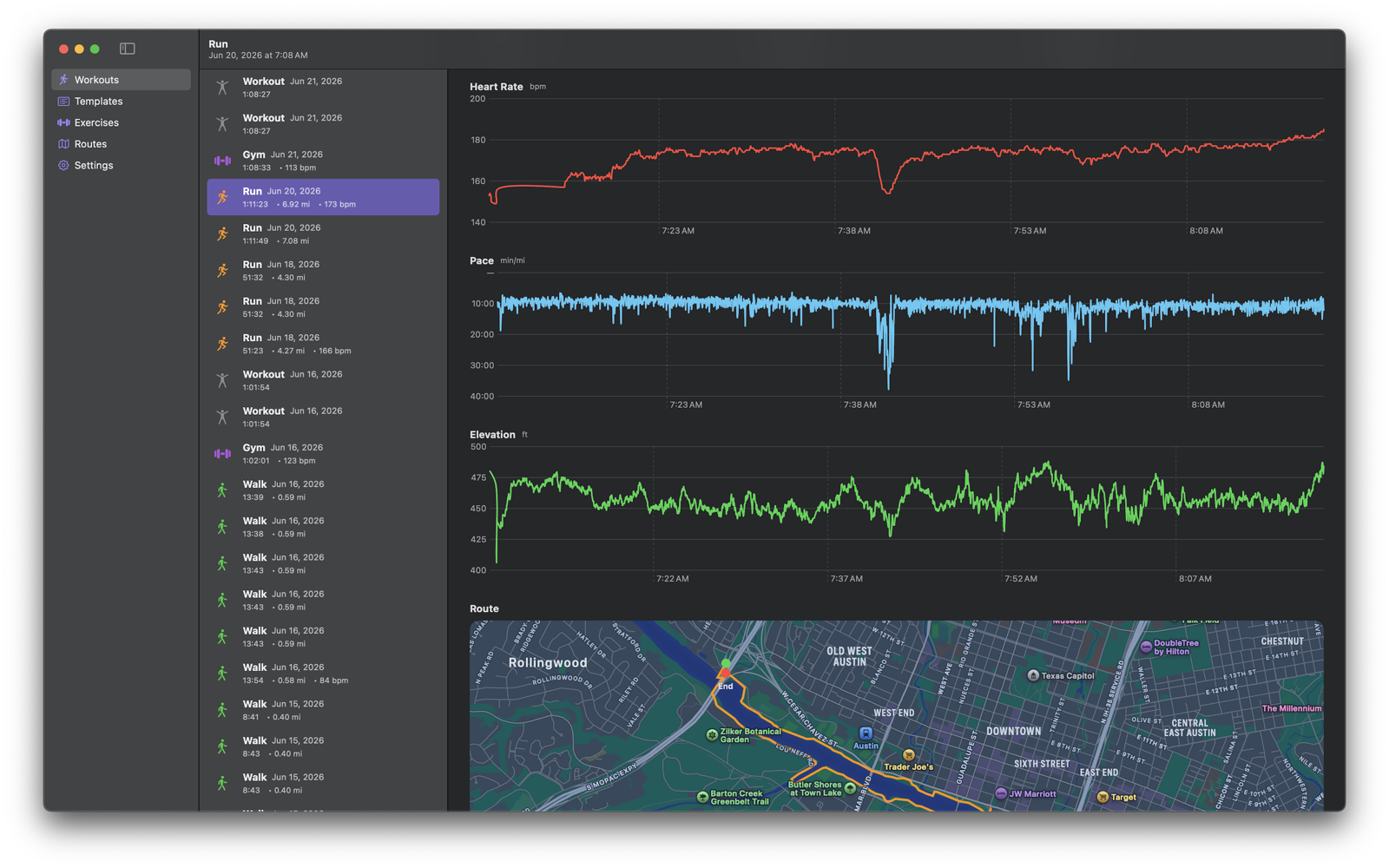Click the icon of first Workout Jun 21 entry

pyautogui.click(x=222, y=88)
